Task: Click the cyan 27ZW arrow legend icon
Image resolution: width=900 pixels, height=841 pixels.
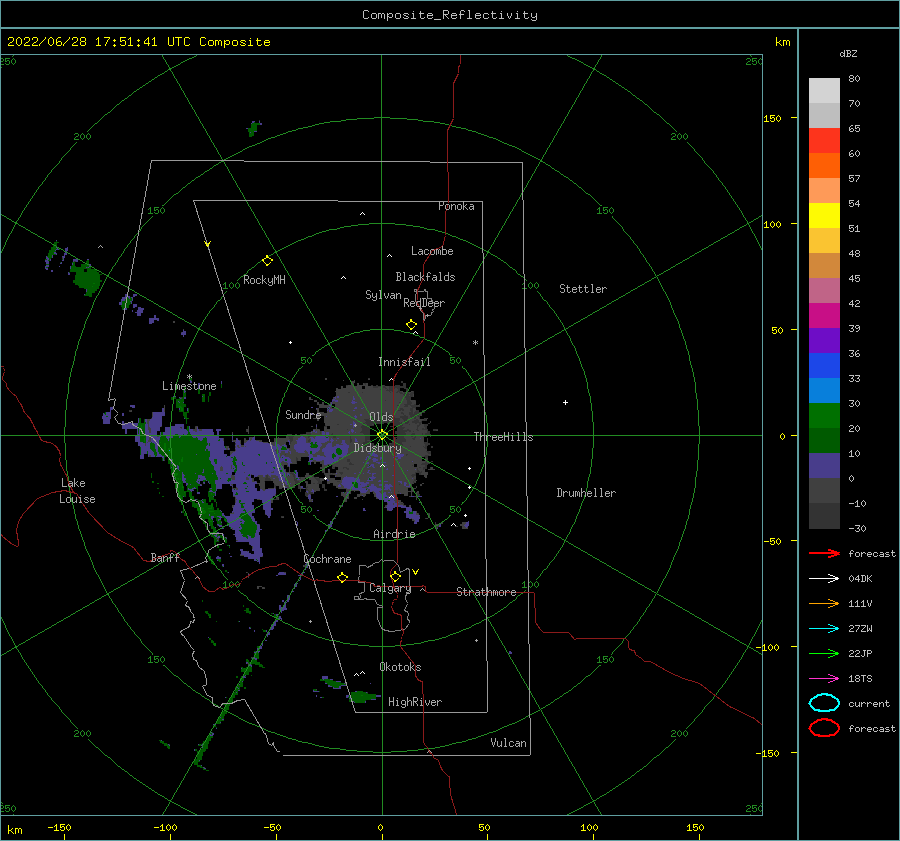Action: pos(824,628)
